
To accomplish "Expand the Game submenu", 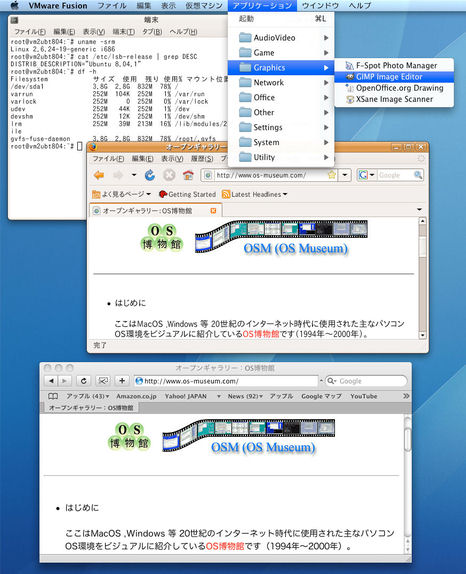I will [x=281, y=53].
